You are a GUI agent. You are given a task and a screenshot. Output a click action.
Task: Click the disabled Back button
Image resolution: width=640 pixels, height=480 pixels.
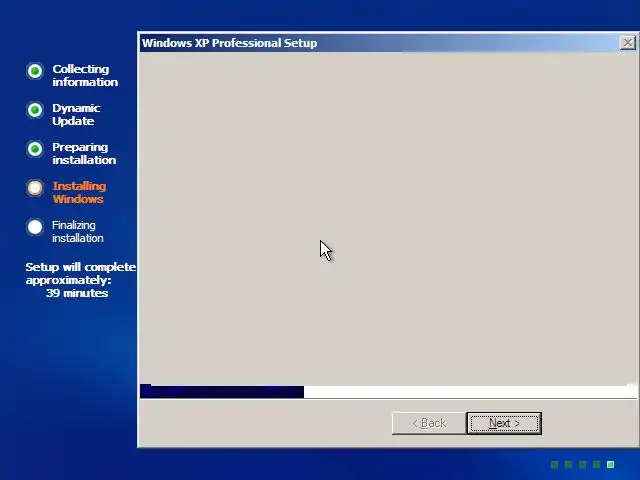pos(429,423)
